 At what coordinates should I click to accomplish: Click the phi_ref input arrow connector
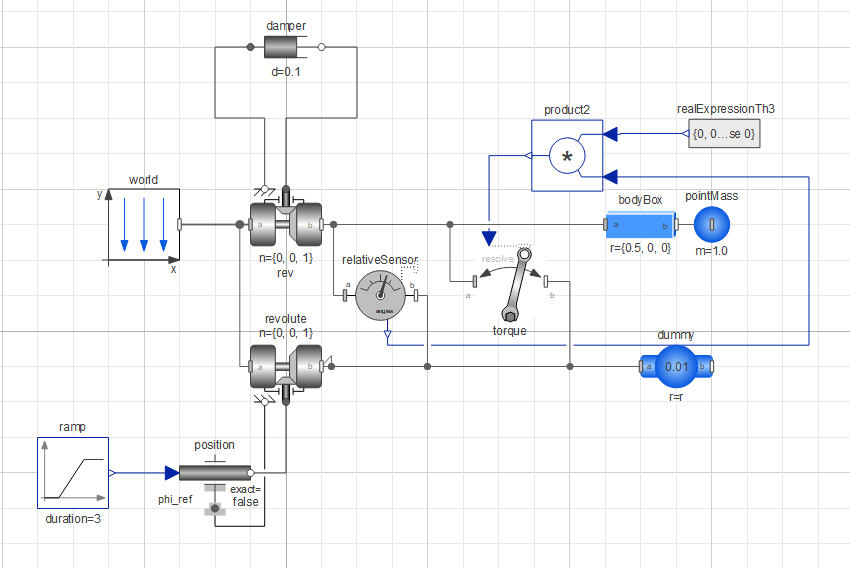coord(172,473)
